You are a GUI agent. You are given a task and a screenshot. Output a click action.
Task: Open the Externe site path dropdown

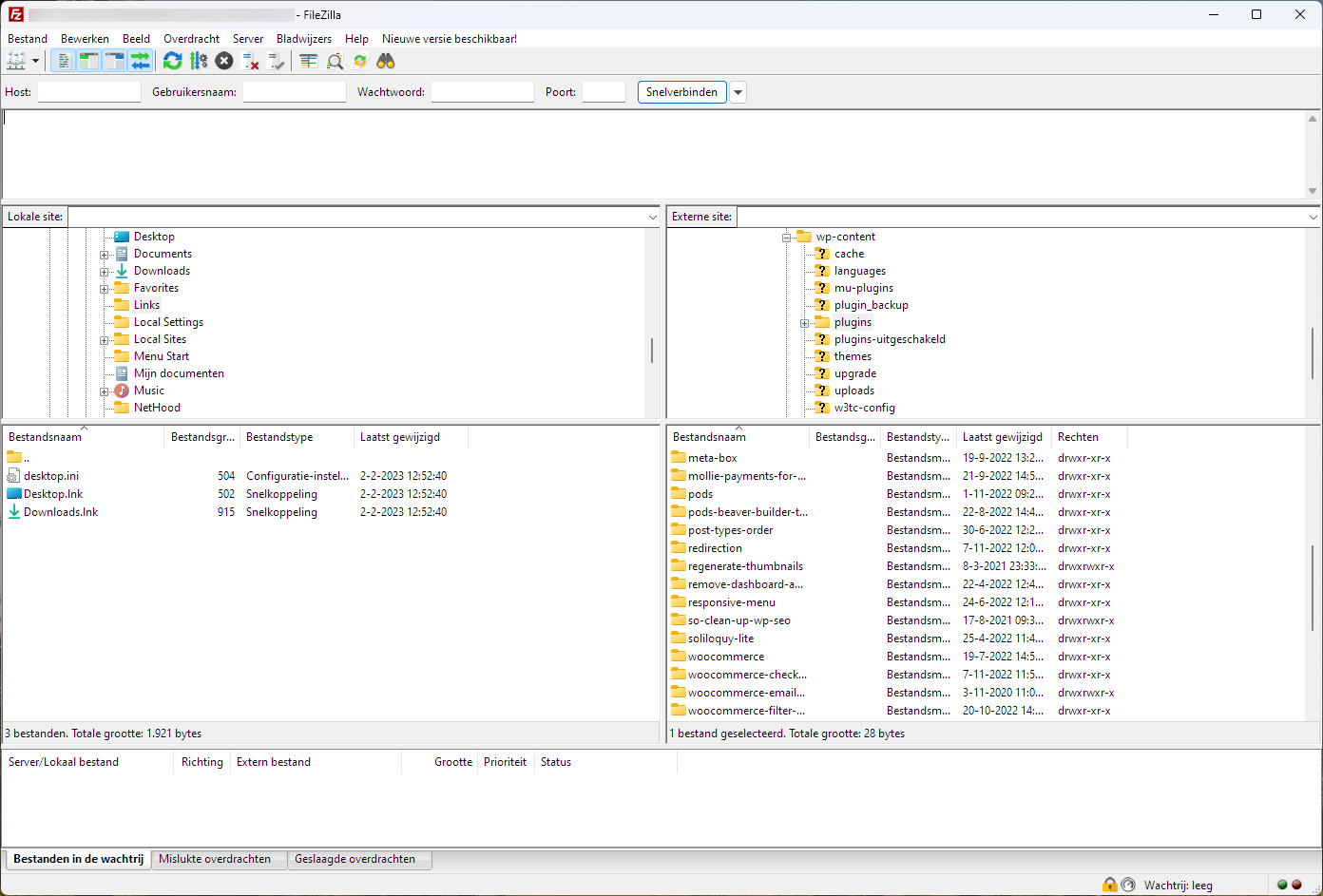coord(1313,217)
